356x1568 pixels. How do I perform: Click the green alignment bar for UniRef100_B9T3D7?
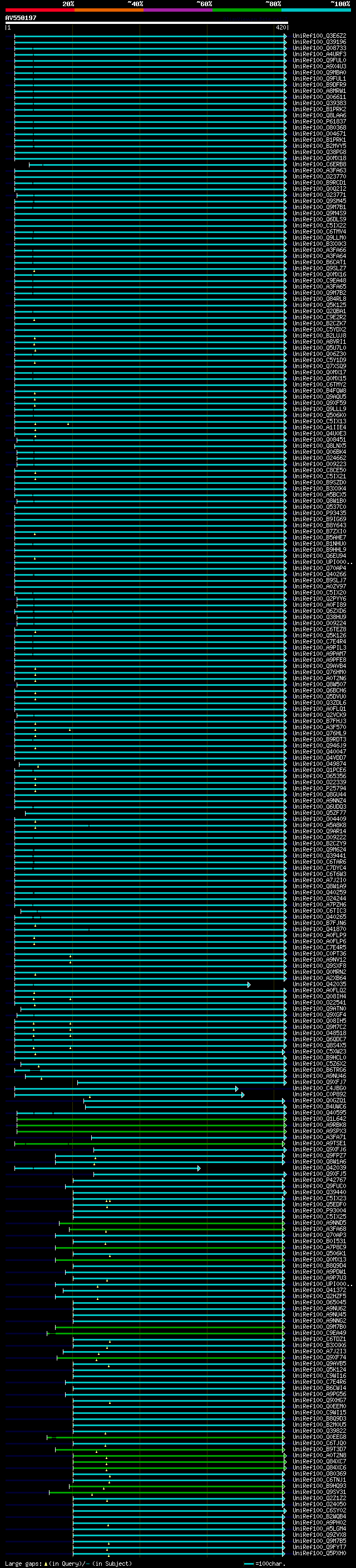170,1450
